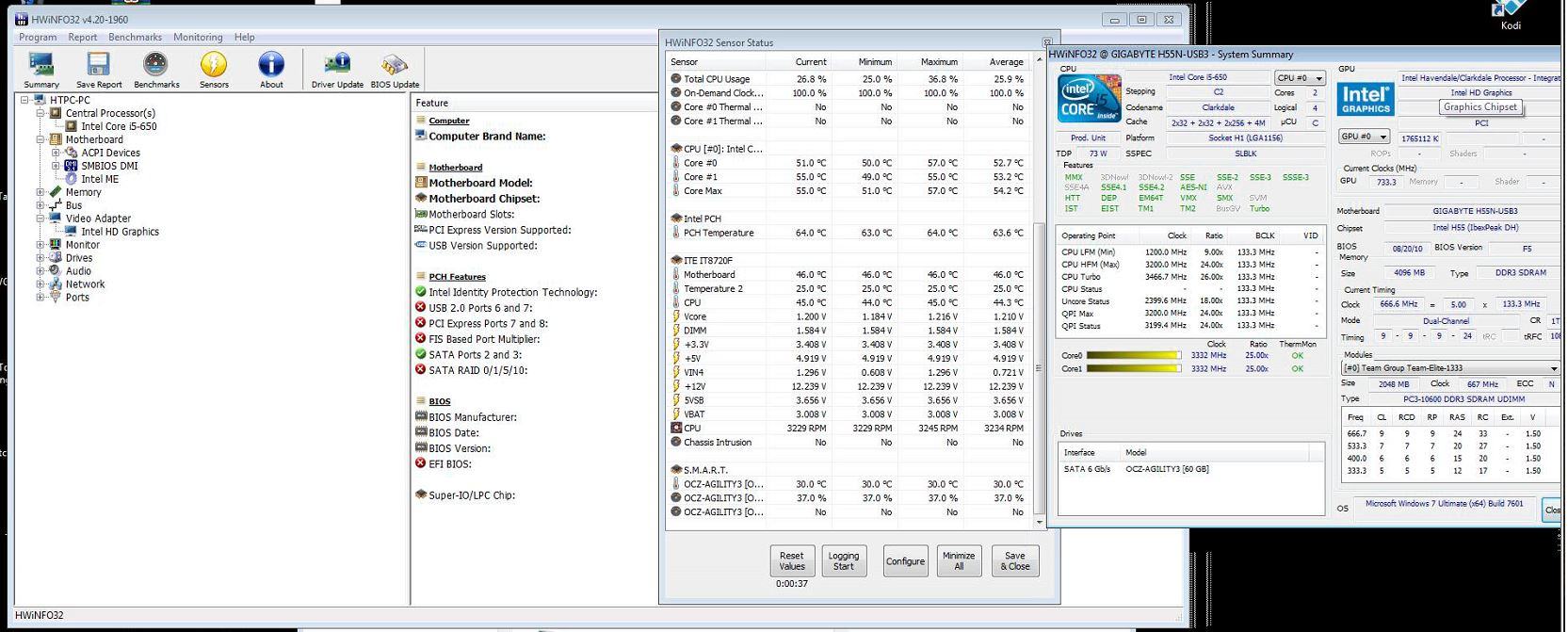1568x632 pixels.
Task: Open the memory Modules dropdown list
Action: (x=1450, y=368)
